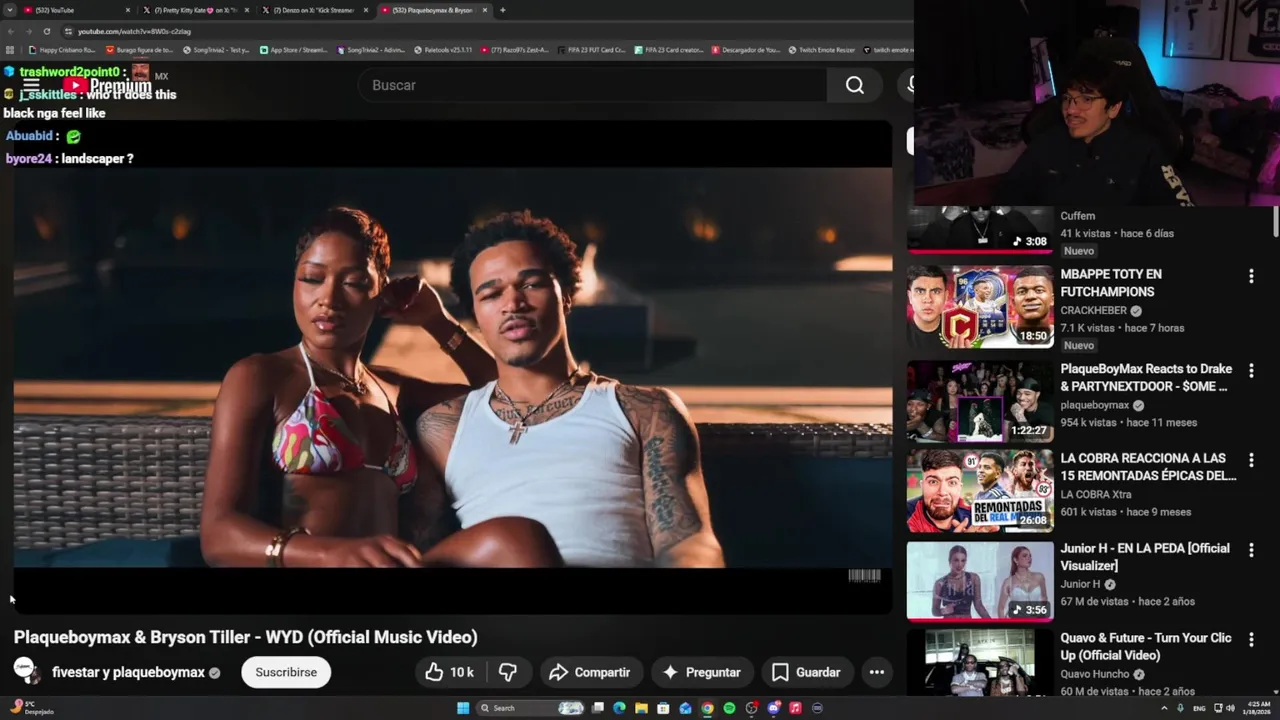
Task: Select the Plaqueboymax & Bryson tab
Action: pyautogui.click(x=434, y=10)
